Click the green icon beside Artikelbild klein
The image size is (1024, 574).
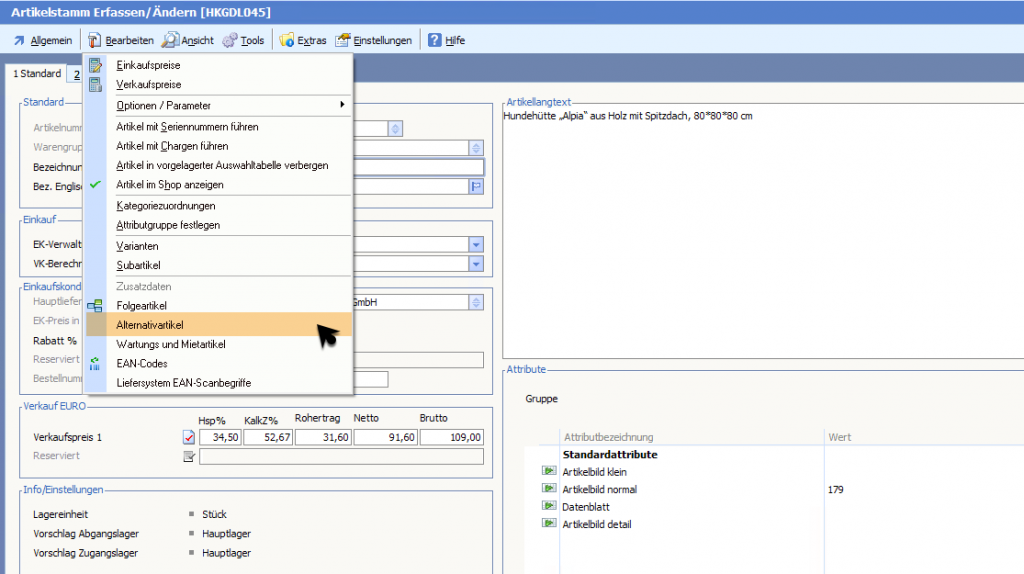[548, 471]
